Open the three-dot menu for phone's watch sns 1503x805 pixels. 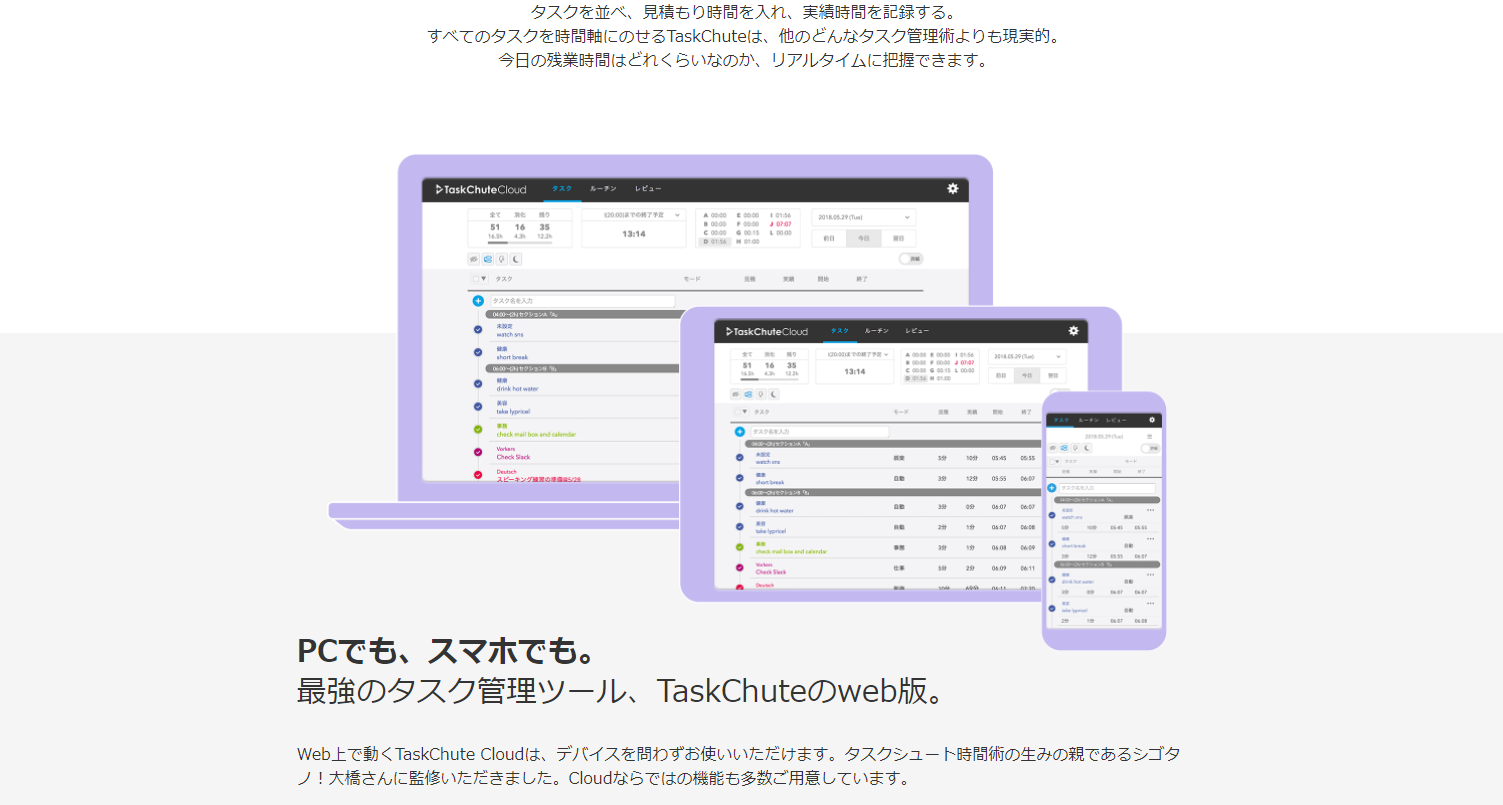coord(1150,510)
